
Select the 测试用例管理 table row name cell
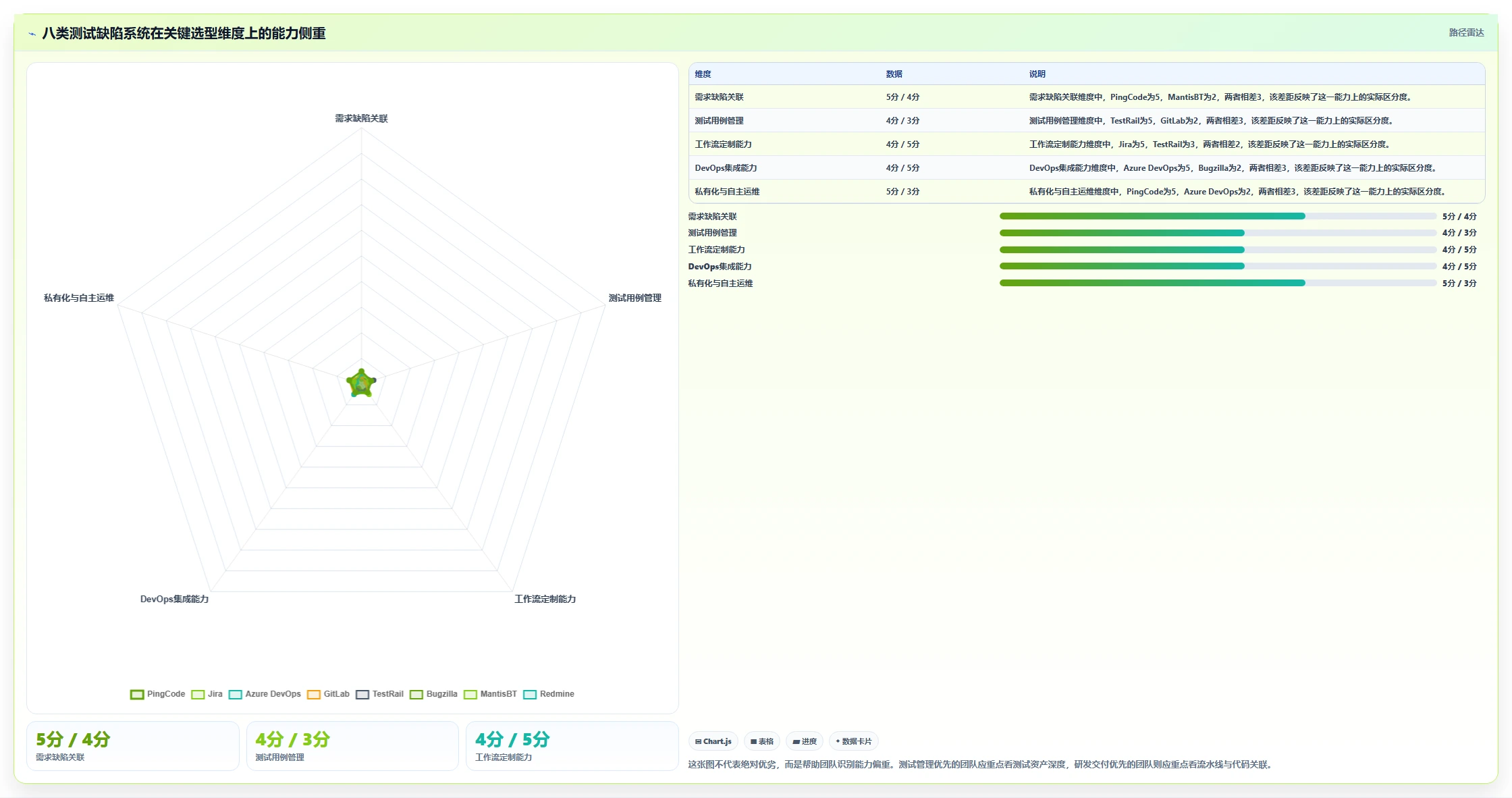click(x=719, y=121)
